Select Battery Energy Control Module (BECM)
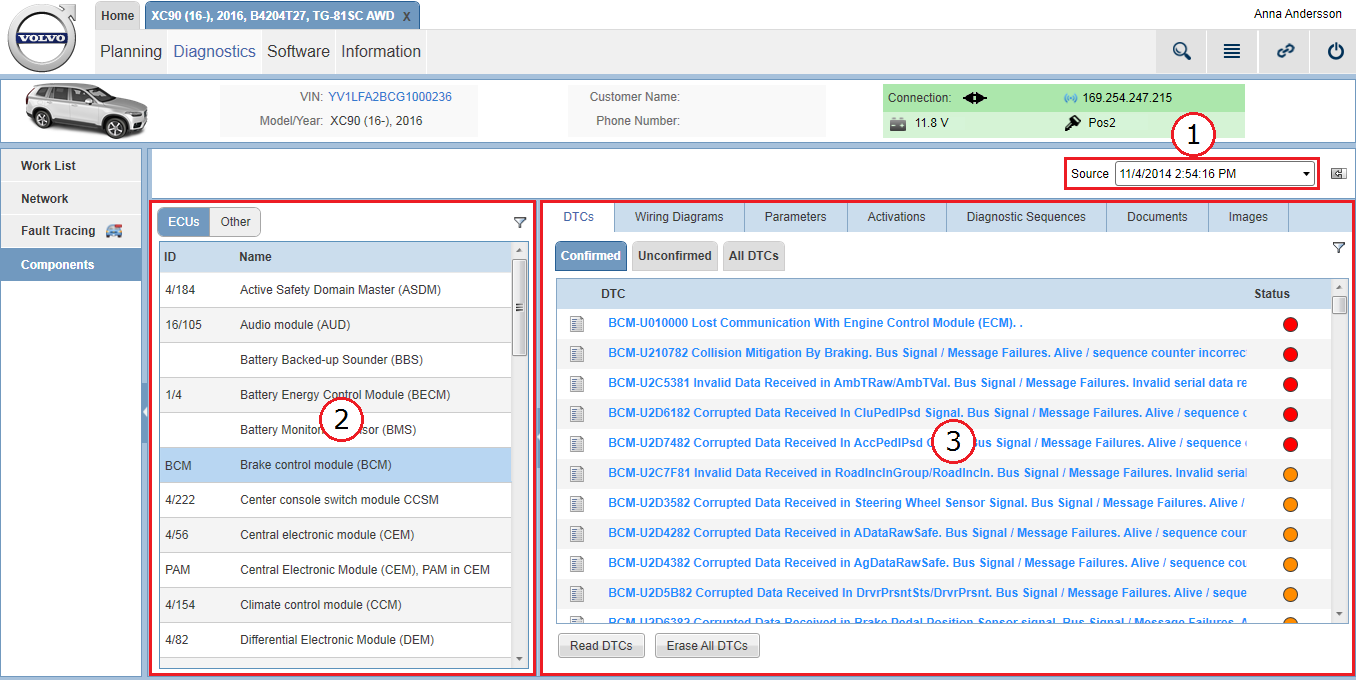1356x680 pixels. [x=335, y=395]
